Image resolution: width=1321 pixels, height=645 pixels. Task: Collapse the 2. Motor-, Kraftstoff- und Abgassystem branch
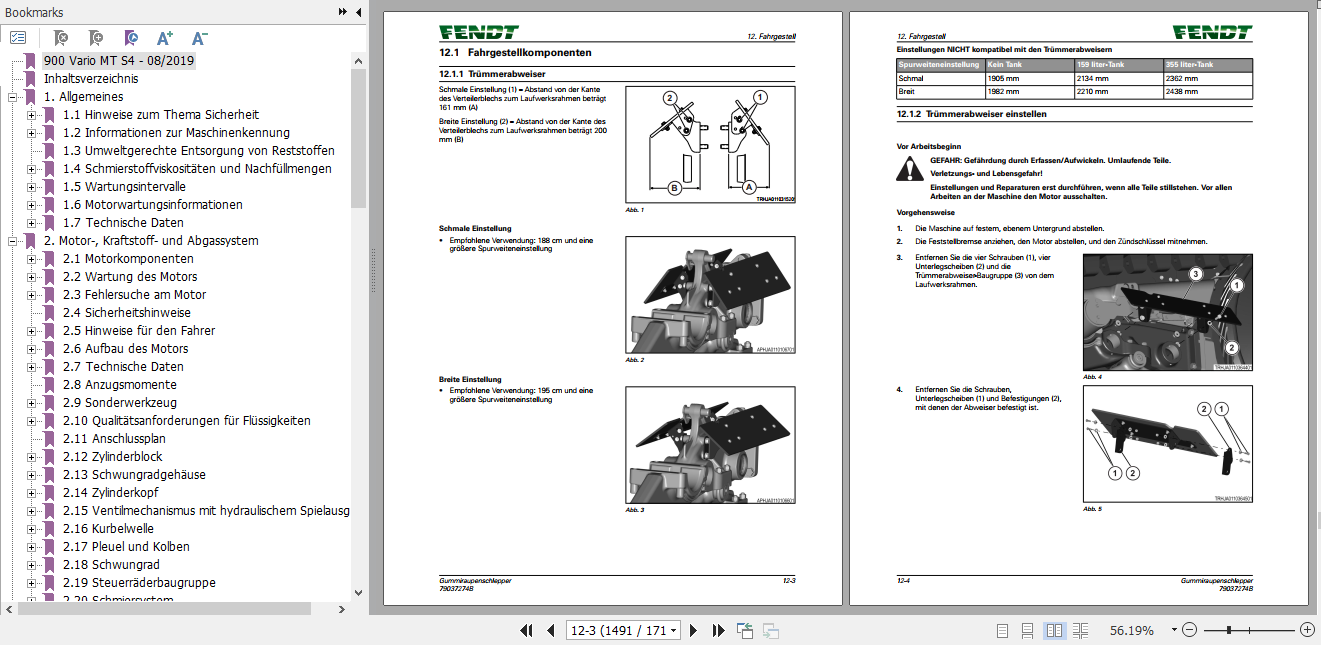pos(13,241)
